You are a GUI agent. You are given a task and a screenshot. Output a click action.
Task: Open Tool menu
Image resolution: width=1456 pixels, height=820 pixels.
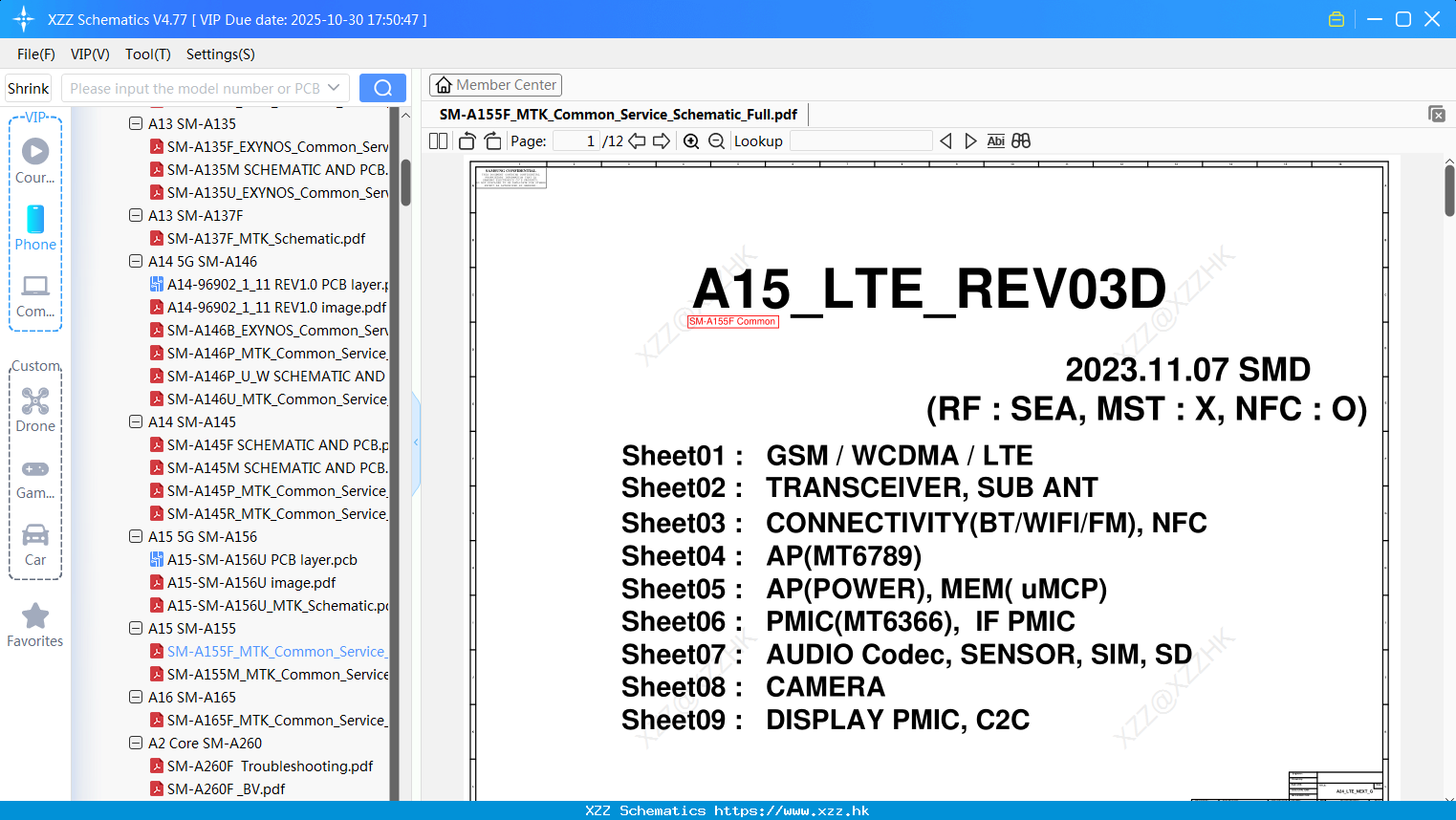(148, 54)
